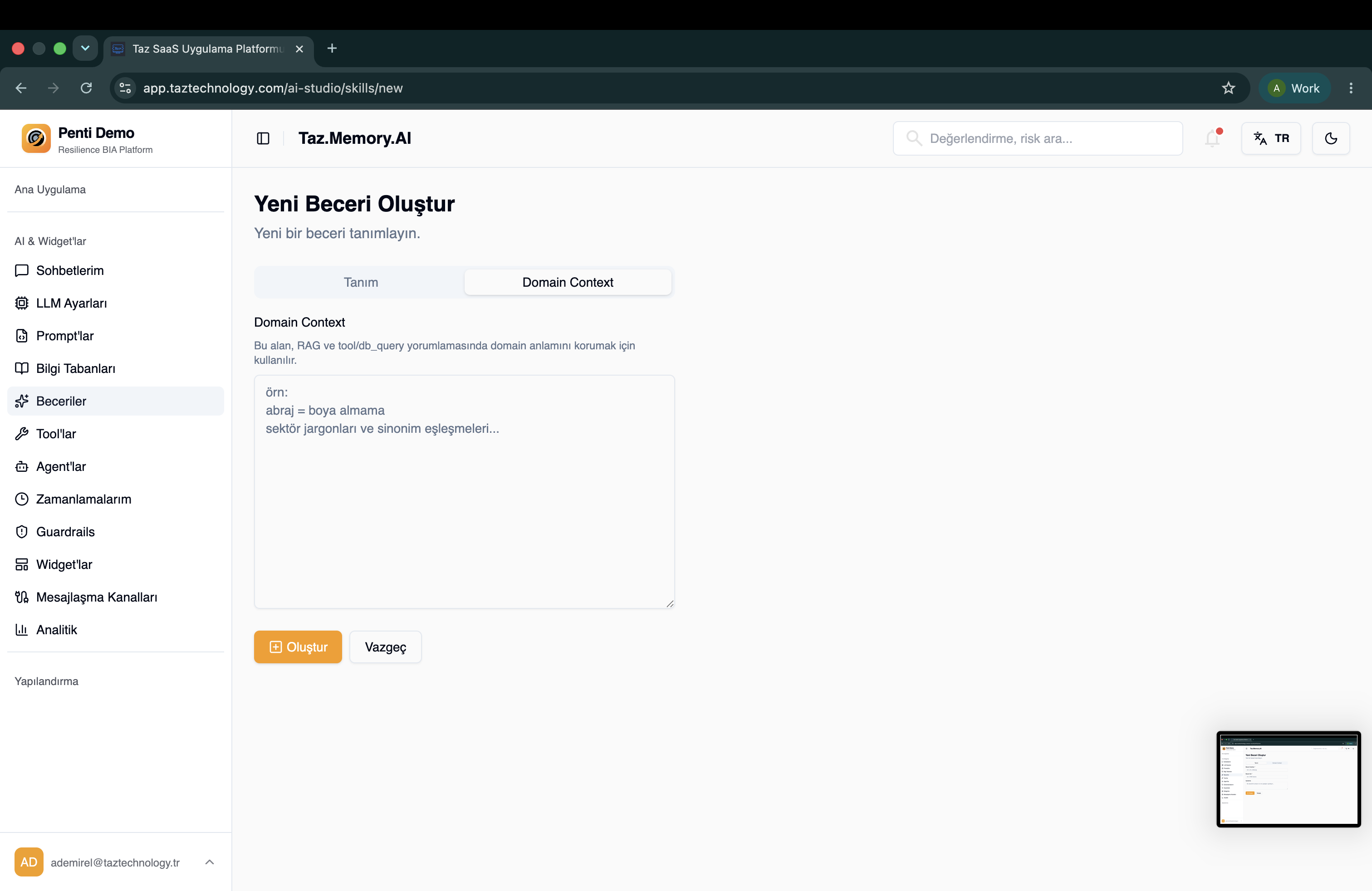Screen dimensions: 1372x891
Task: Reload the browser page
Action: [x=87, y=88]
